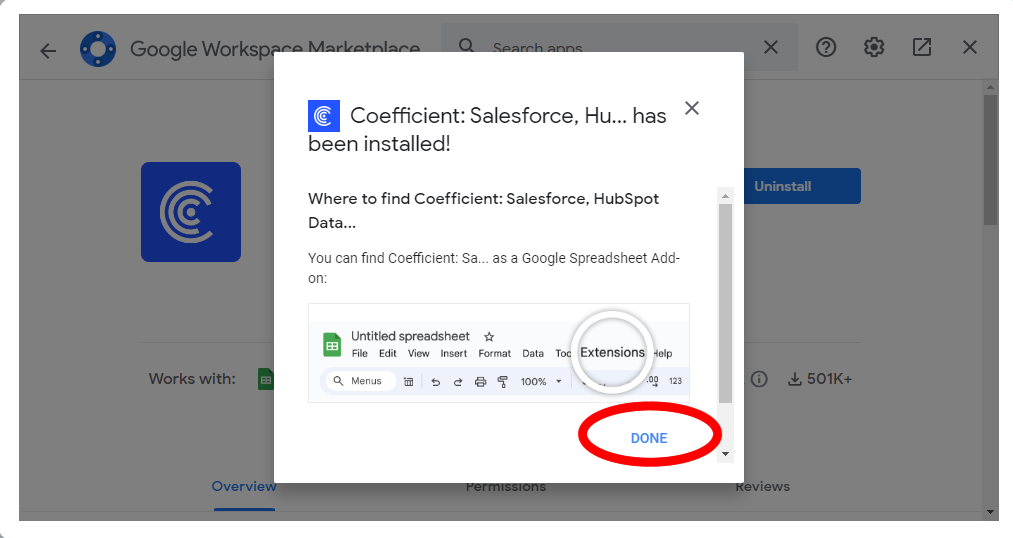Click the large Coefficient app icon
The height and width of the screenshot is (538, 1013).
[x=191, y=212]
